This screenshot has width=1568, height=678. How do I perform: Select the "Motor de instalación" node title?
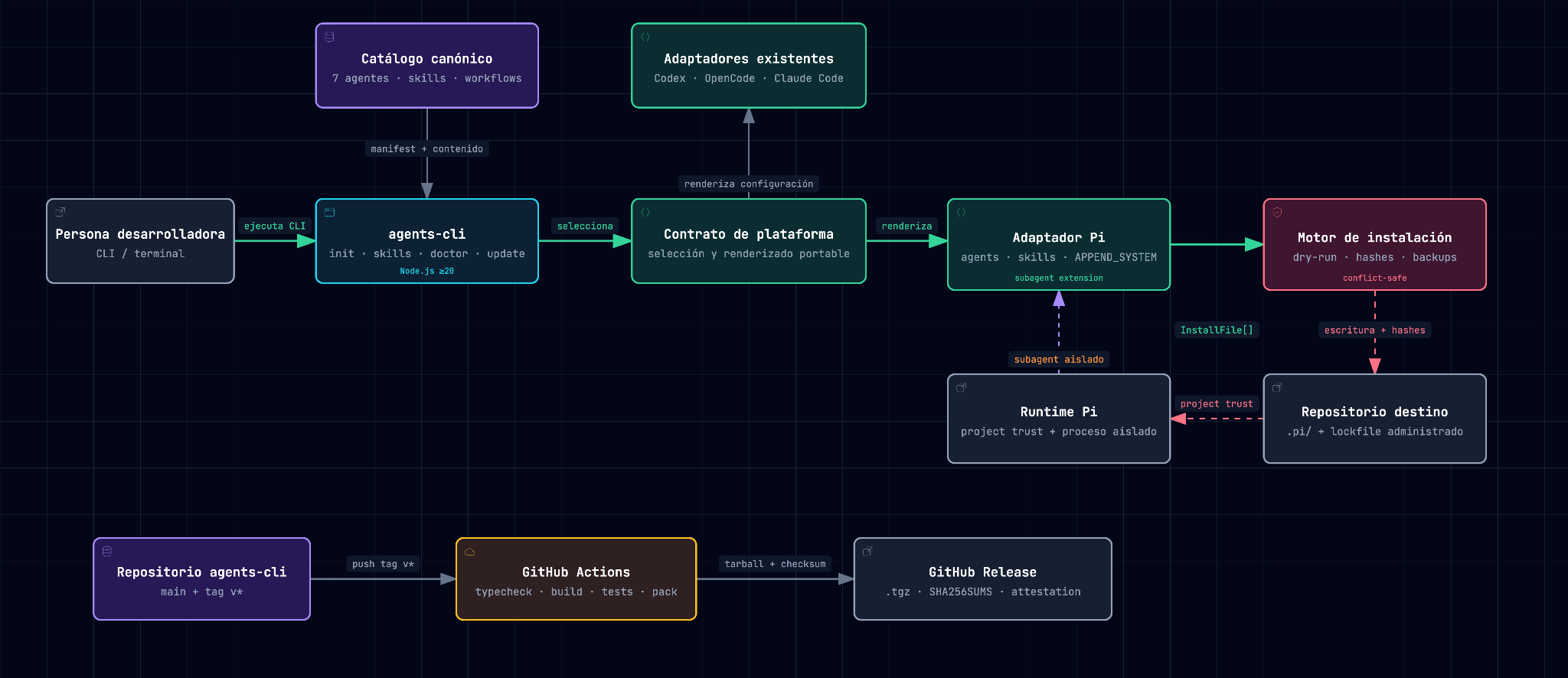(x=1375, y=238)
